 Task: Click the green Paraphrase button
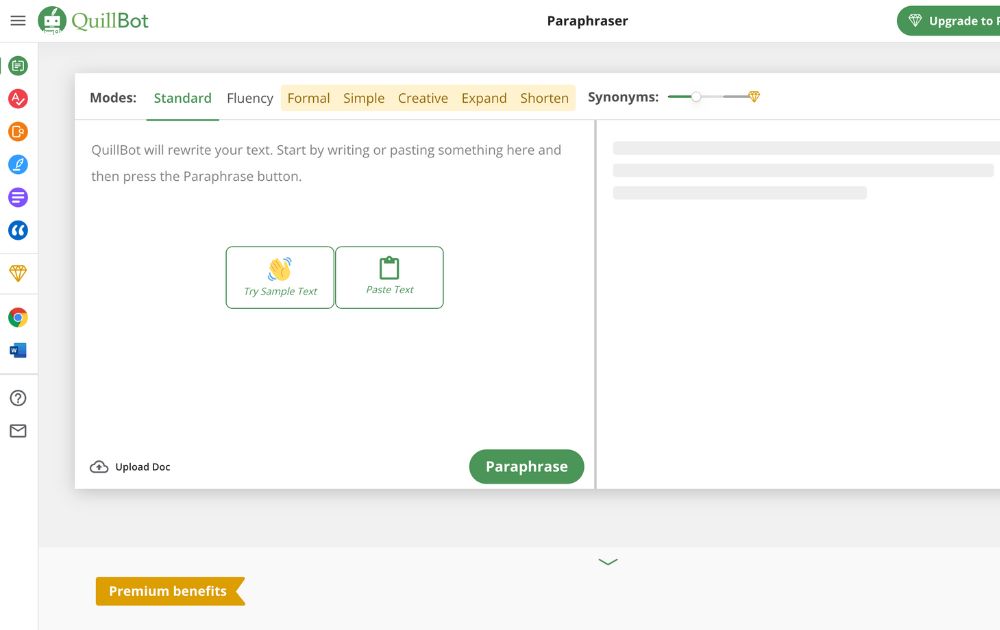(x=527, y=467)
